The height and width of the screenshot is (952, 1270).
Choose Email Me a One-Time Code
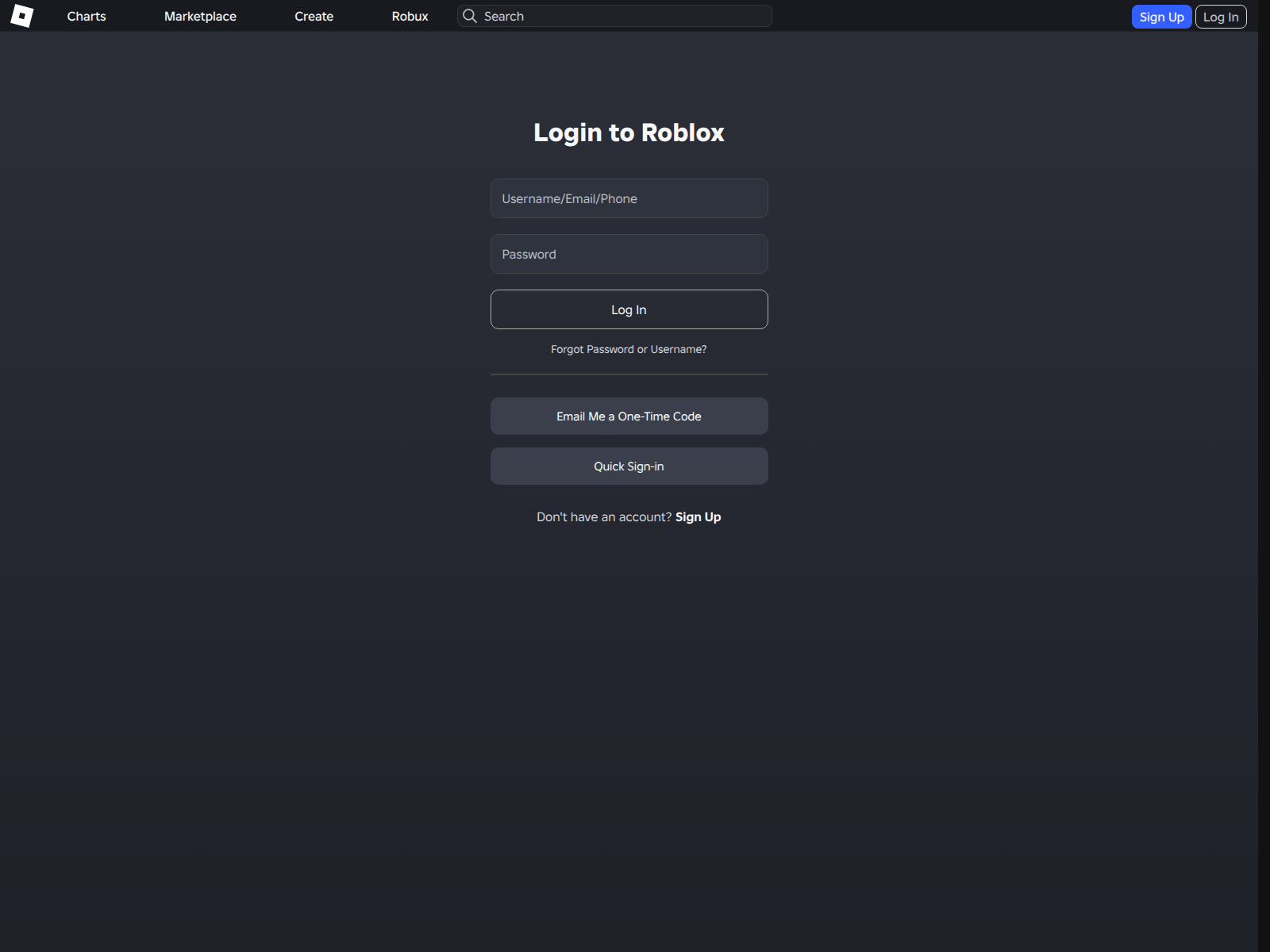(x=629, y=416)
